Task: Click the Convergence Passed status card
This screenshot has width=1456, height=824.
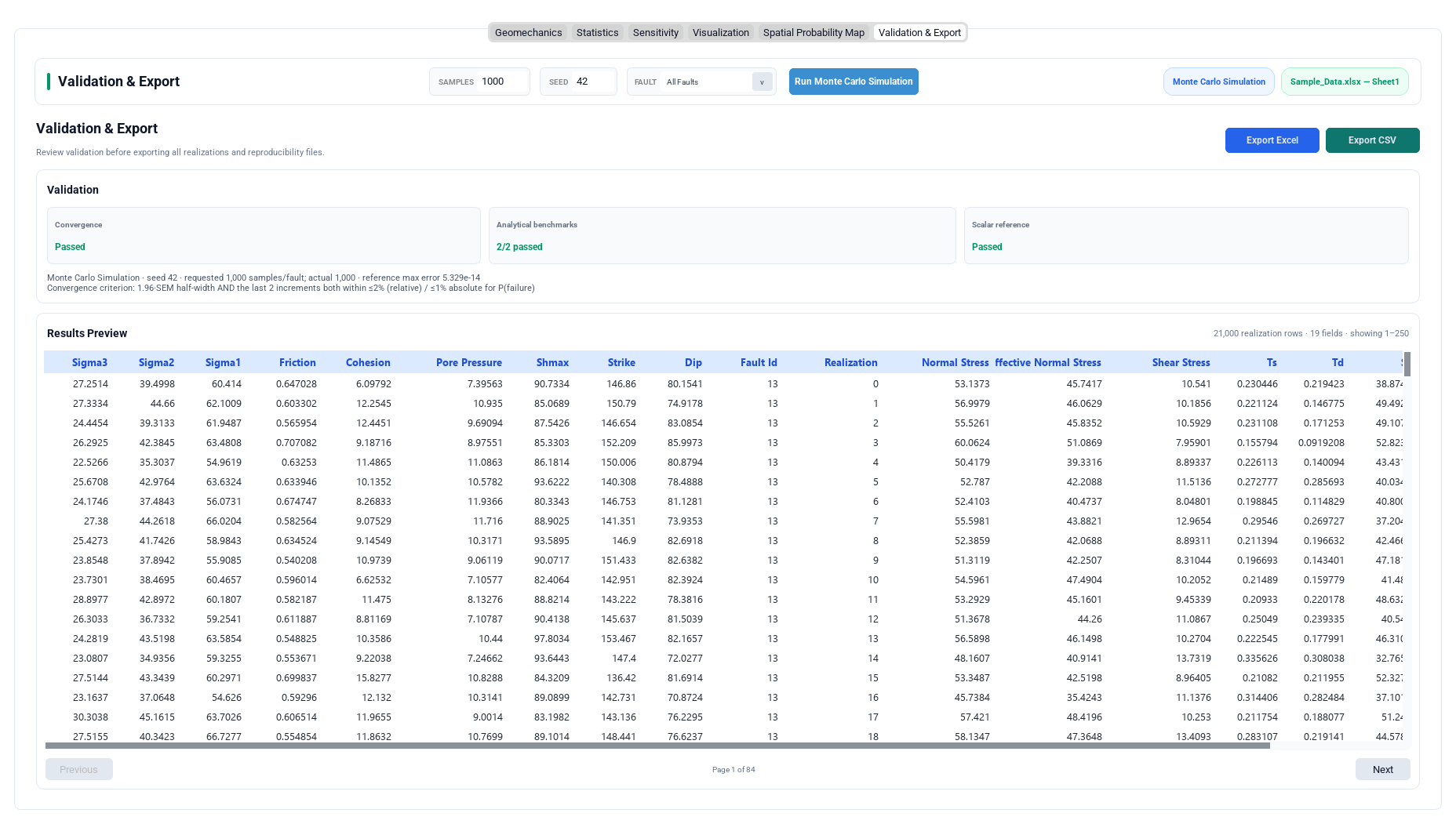Action: (x=264, y=235)
